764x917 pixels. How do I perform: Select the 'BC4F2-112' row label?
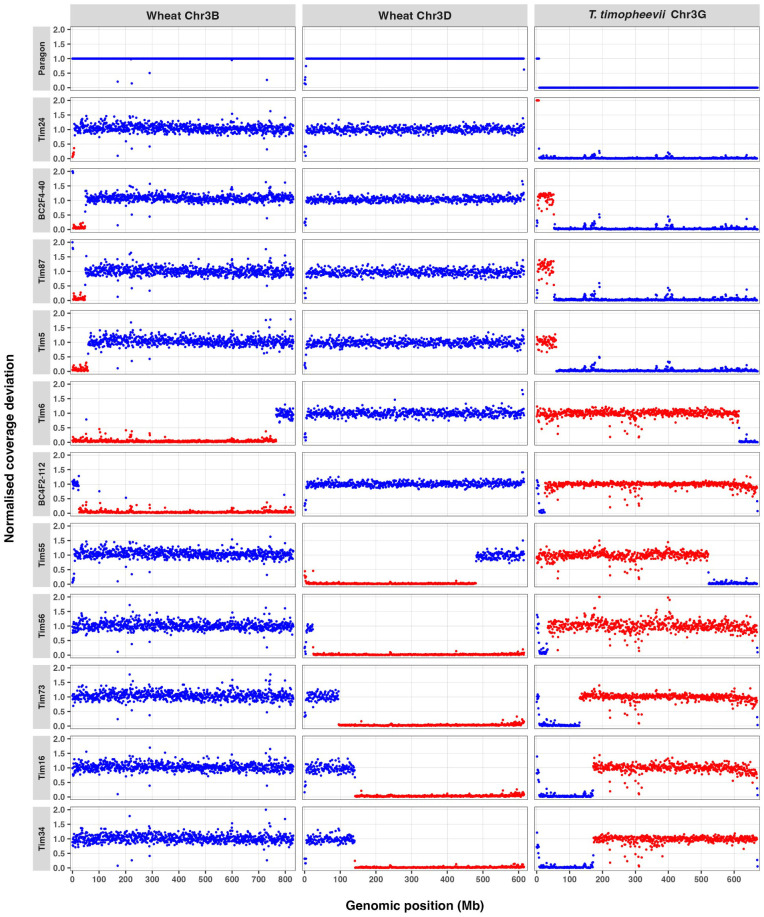43,484
